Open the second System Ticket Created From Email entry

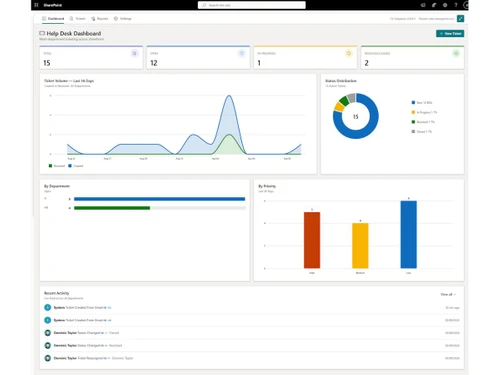point(252,320)
